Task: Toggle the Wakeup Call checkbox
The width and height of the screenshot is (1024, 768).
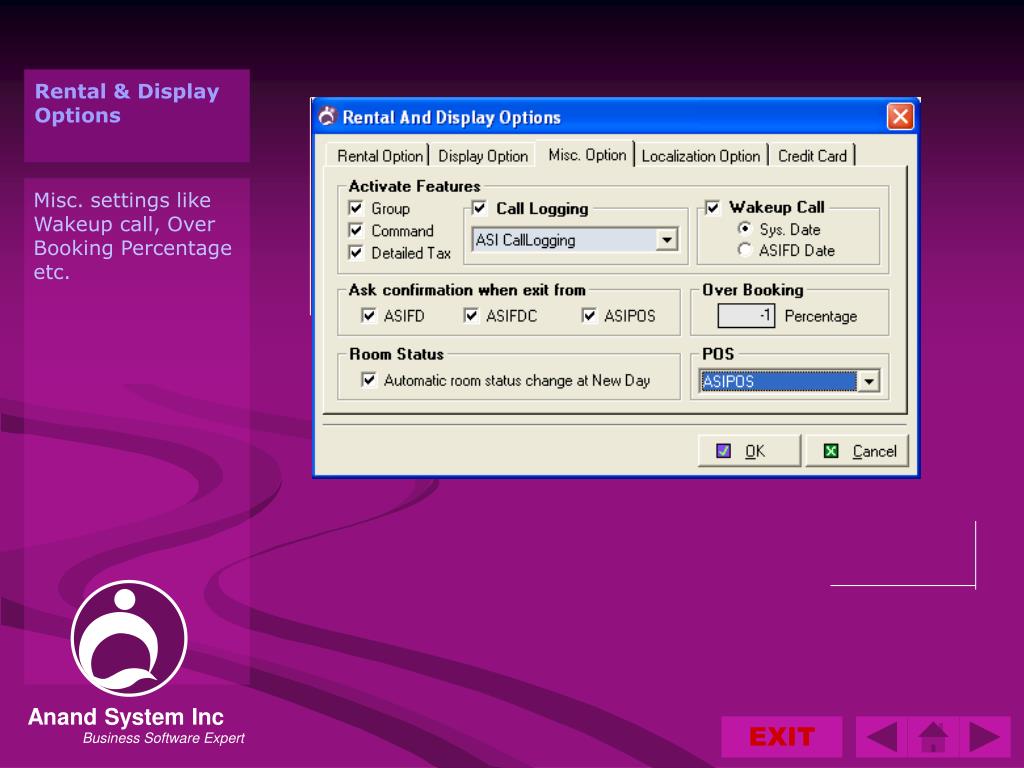Action: (712, 208)
